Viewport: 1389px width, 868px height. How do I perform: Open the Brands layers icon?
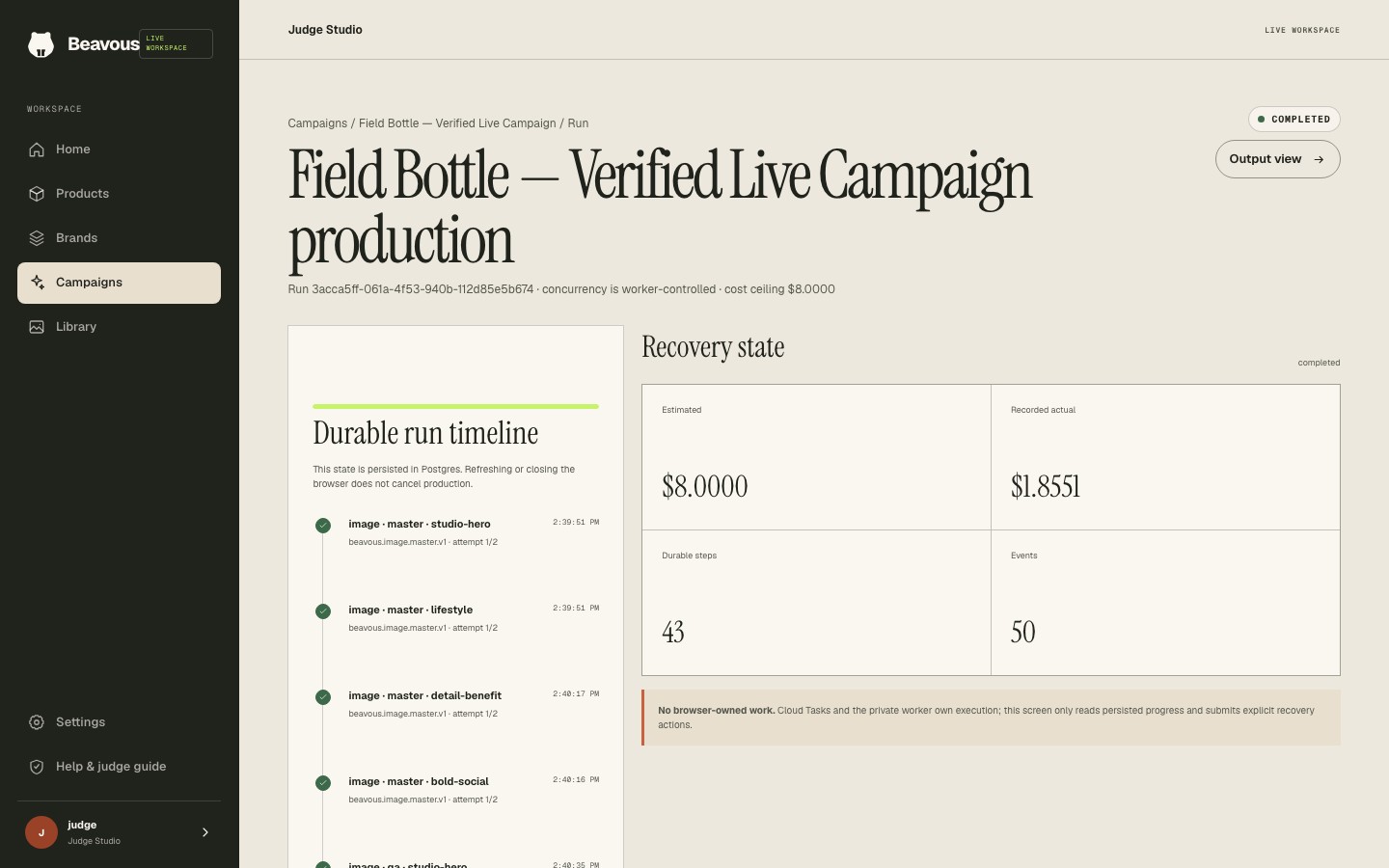37,238
